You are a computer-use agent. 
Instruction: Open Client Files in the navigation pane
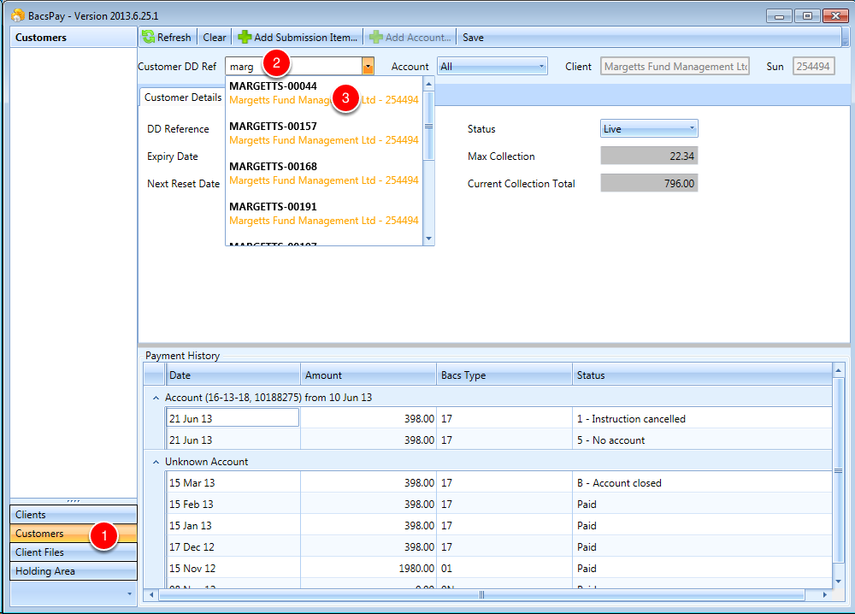(73, 552)
